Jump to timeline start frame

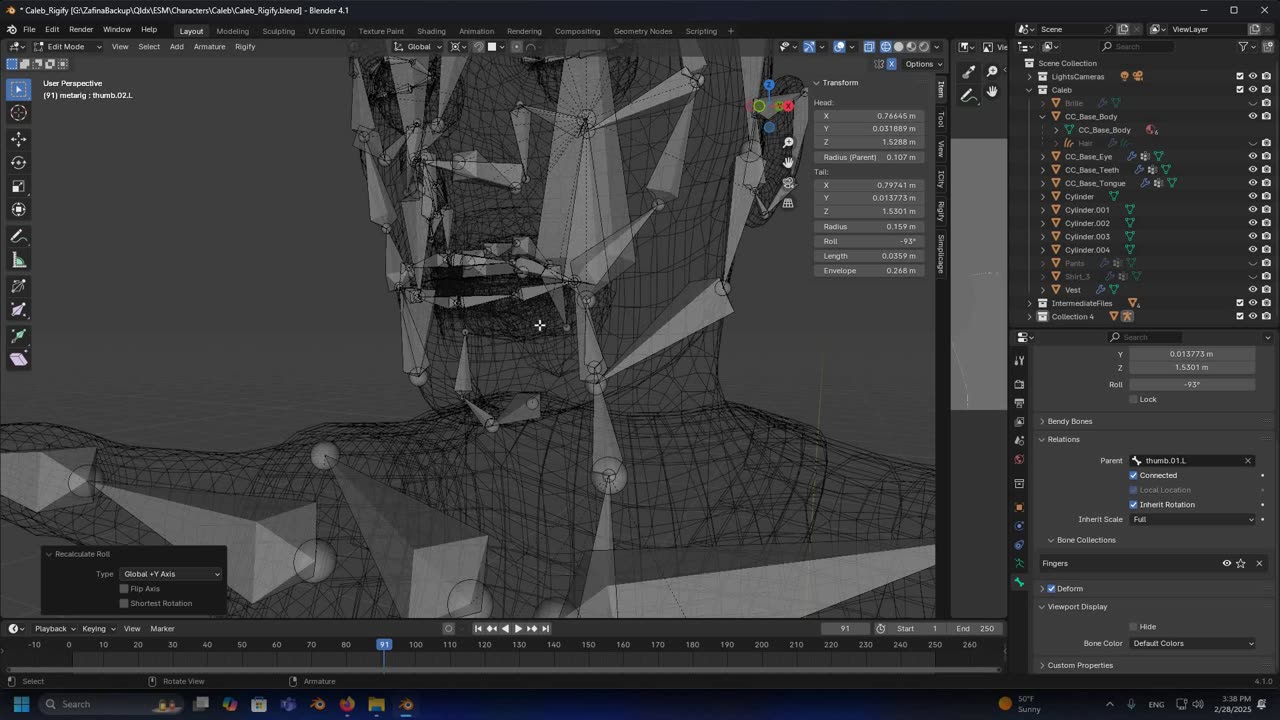coord(478,628)
